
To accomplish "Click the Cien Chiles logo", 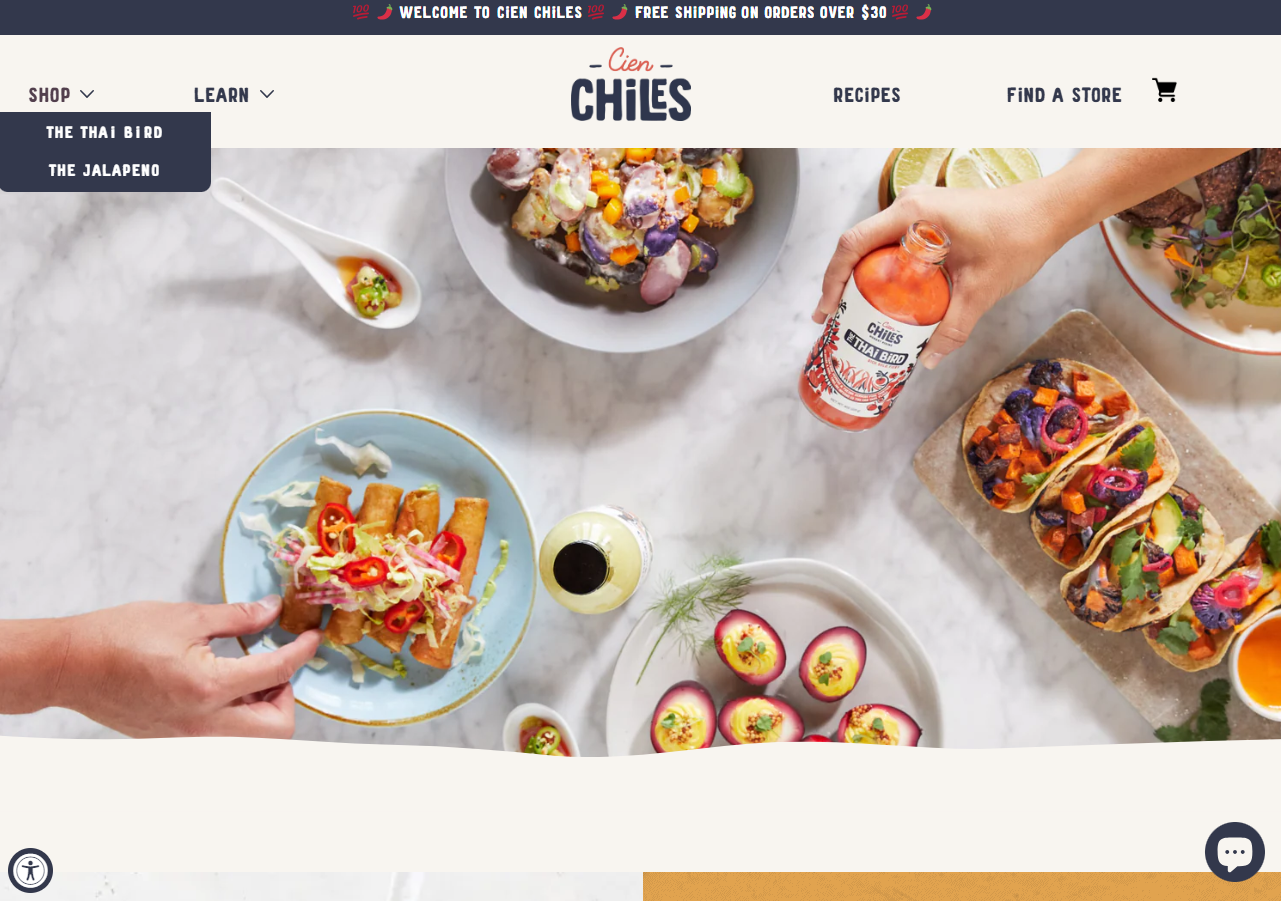I will tap(631, 85).
